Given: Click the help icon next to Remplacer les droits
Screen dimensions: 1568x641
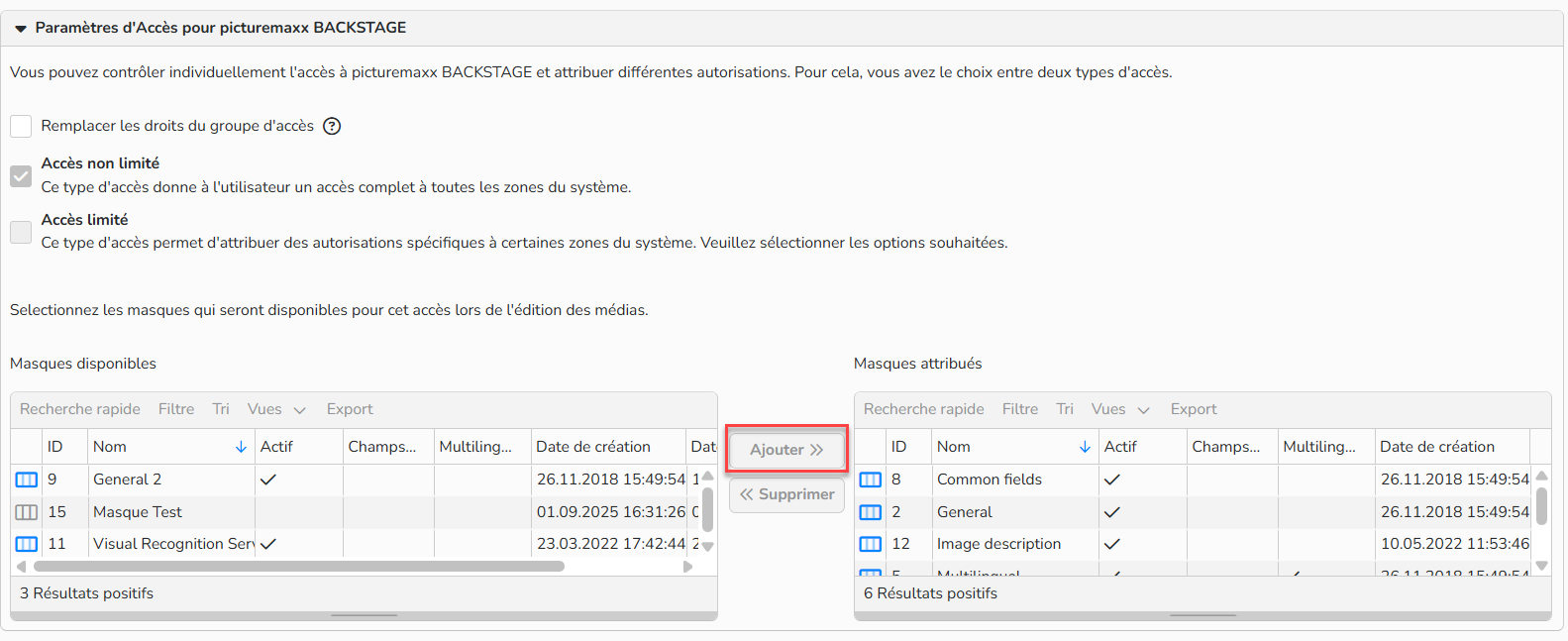Looking at the screenshot, I should coord(332,126).
